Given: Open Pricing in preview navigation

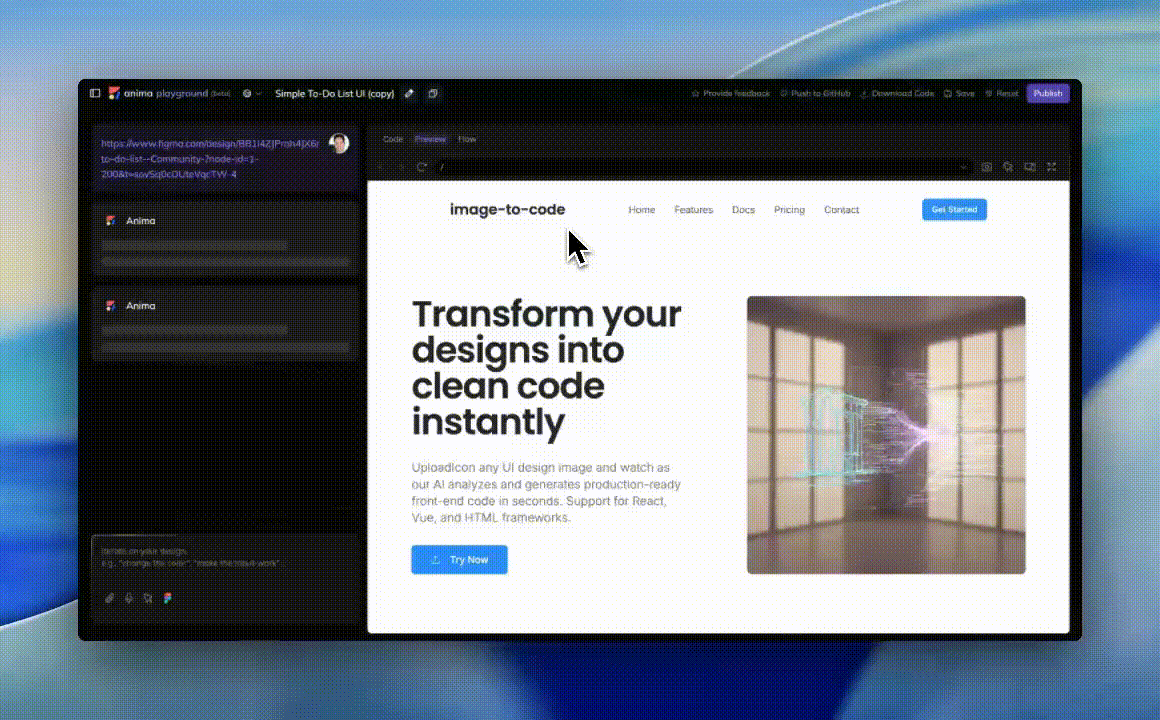Looking at the screenshot, I should coord(789,209).
